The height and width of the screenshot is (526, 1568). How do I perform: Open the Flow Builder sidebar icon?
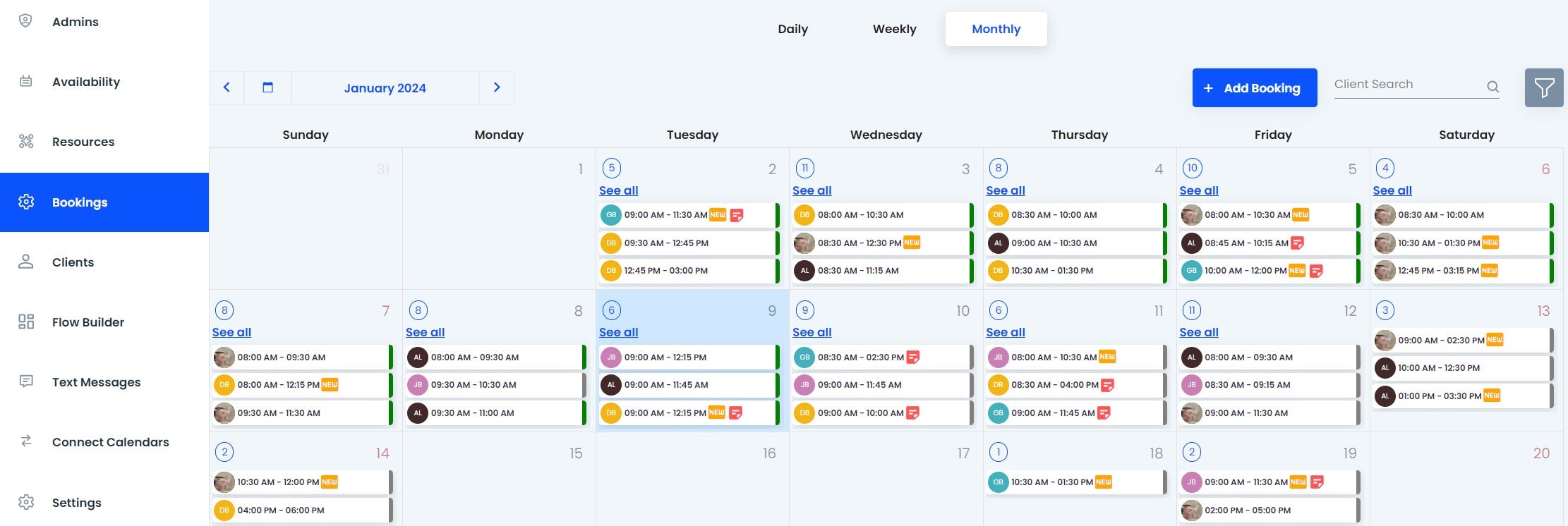(x=26, y=322)
